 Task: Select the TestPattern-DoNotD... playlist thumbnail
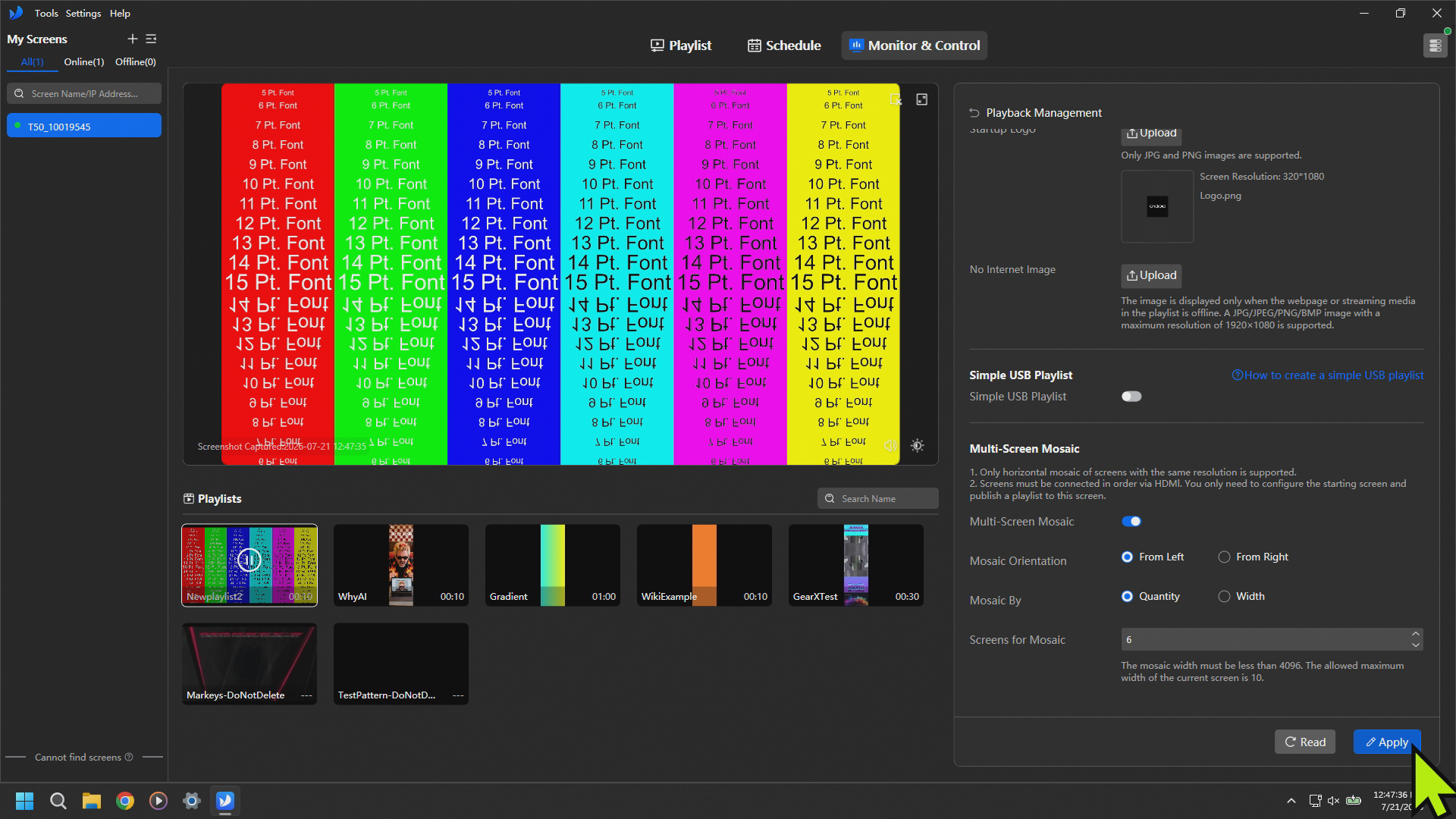pos(401,664)
